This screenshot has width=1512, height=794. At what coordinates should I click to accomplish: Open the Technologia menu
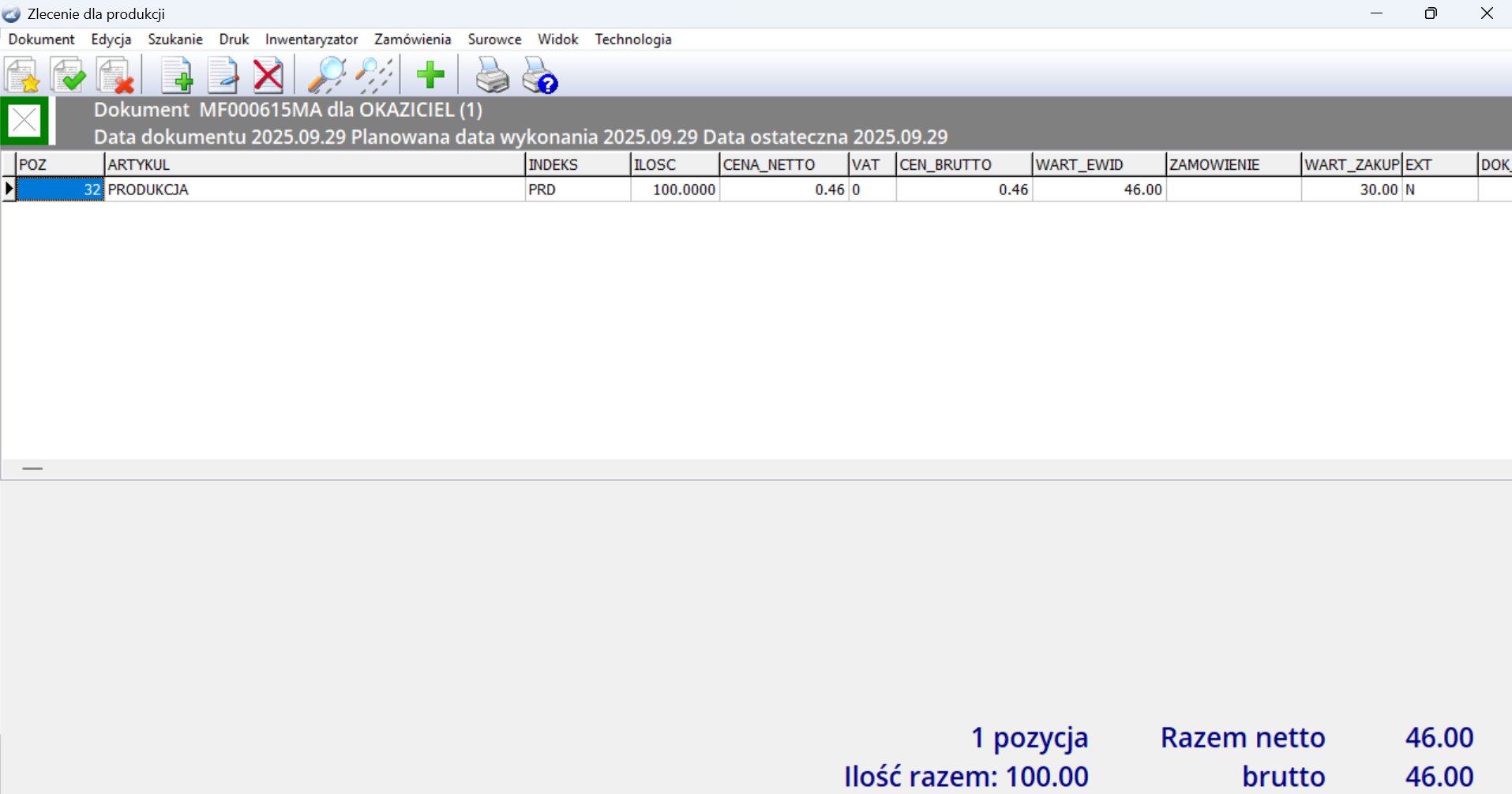click(x=632, y=40)
